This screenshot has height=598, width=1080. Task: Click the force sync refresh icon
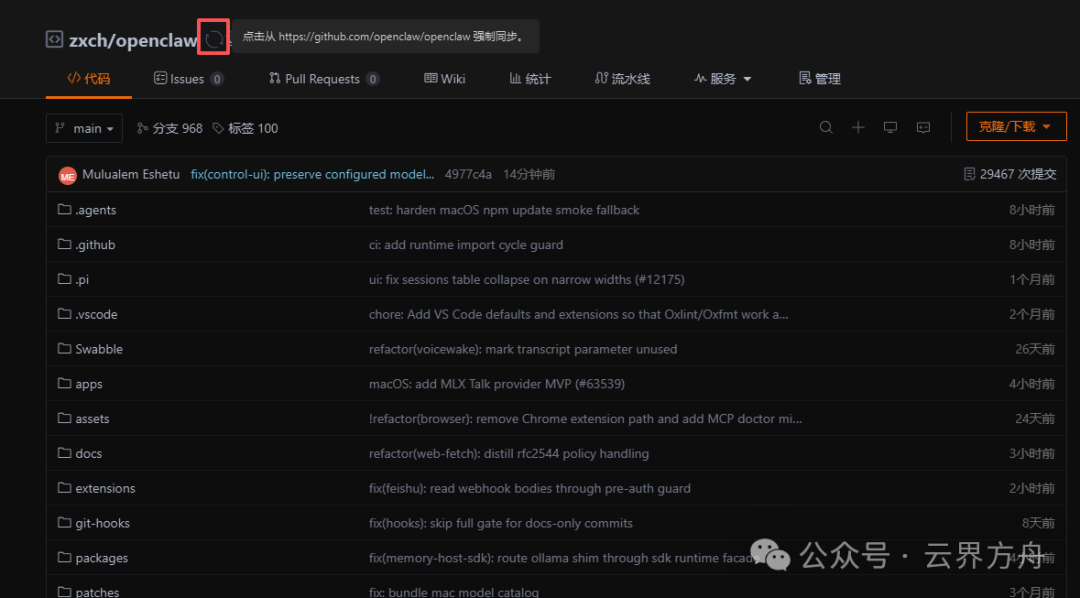click(x=214, y=39)
